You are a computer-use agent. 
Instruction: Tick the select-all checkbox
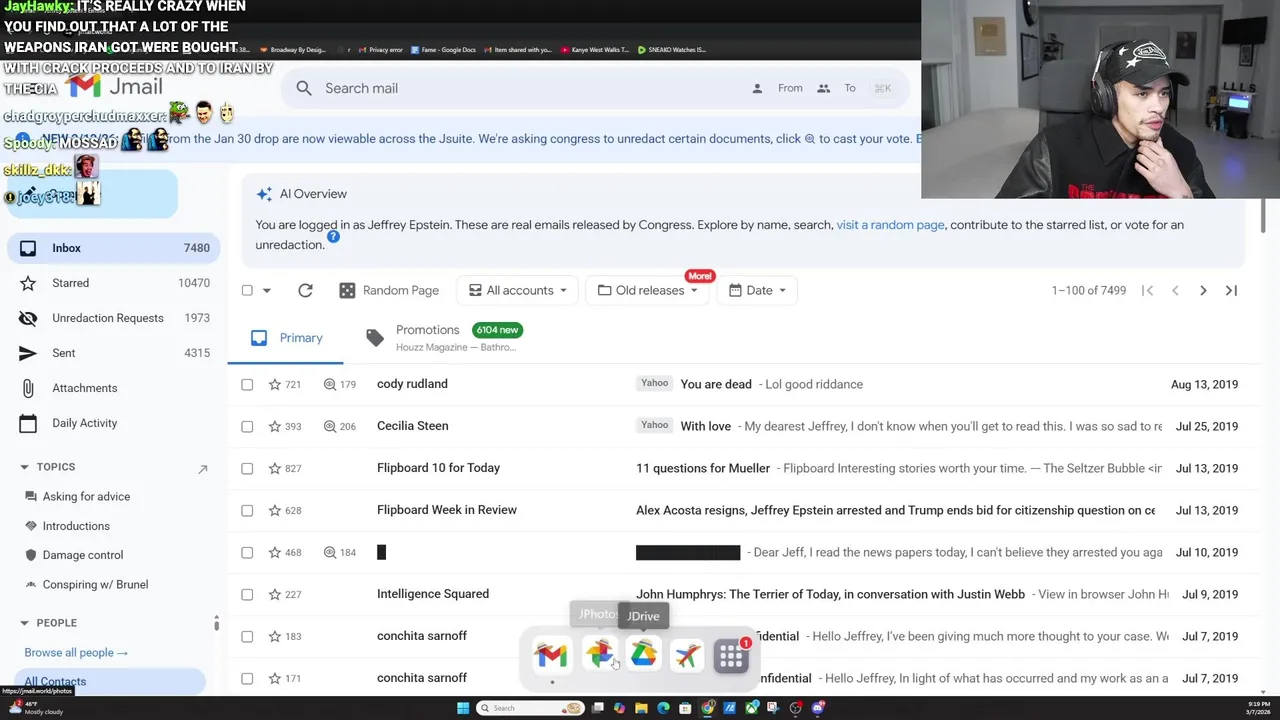pyautogui.click(x=247, y=290)
